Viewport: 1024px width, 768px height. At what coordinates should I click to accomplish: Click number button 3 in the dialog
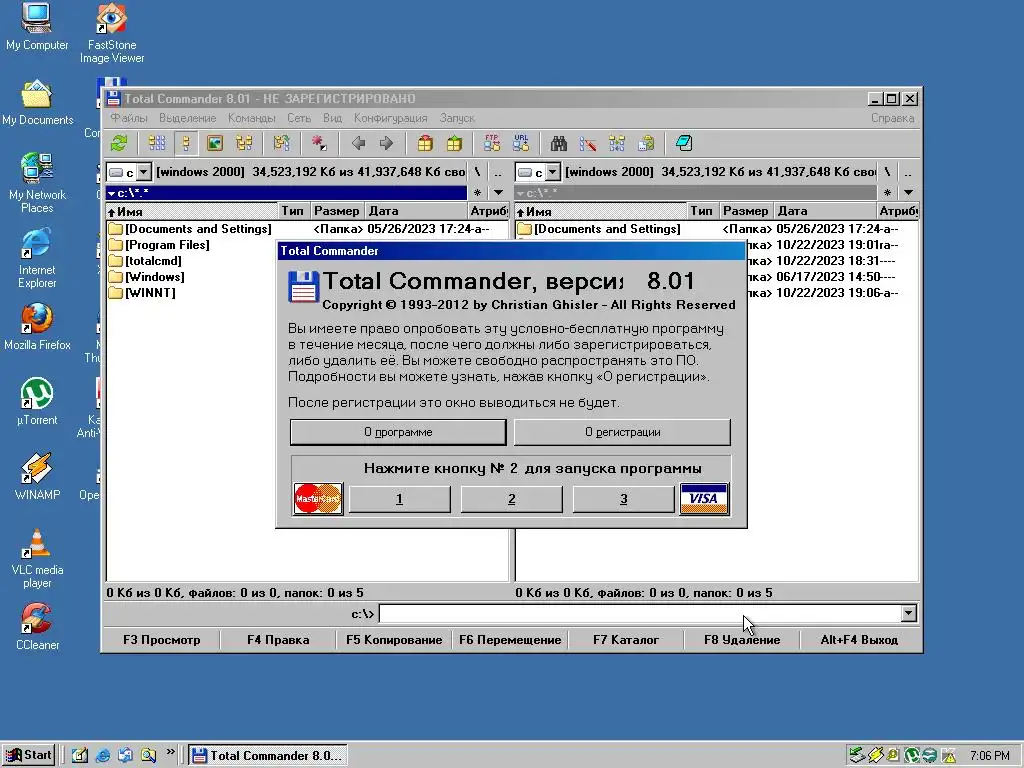624,500
